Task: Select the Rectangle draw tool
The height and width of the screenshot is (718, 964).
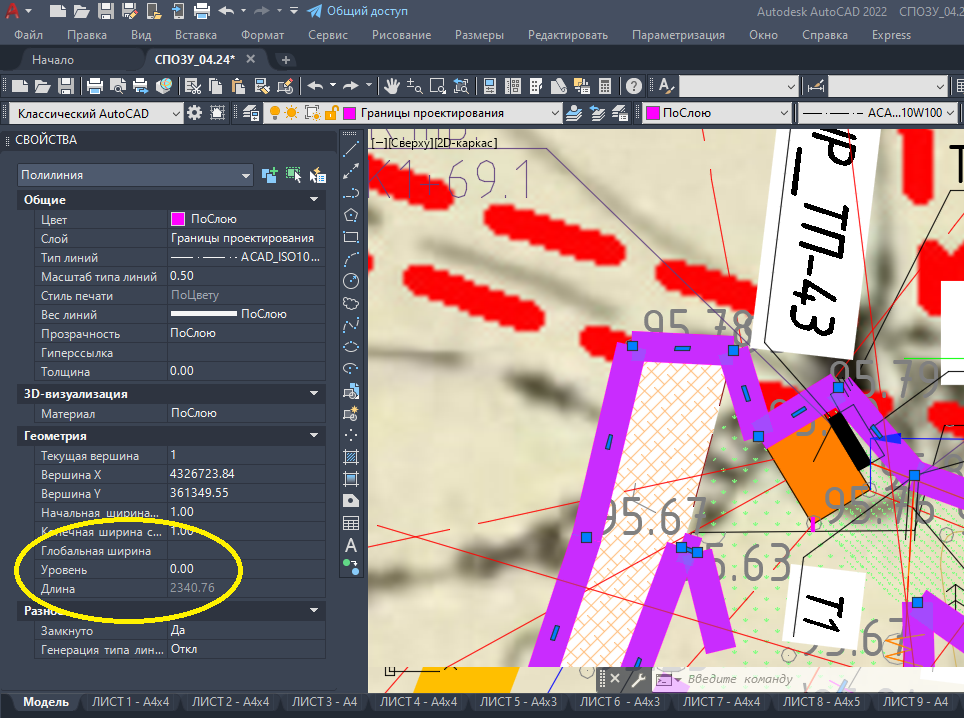Action: (350, 237)
